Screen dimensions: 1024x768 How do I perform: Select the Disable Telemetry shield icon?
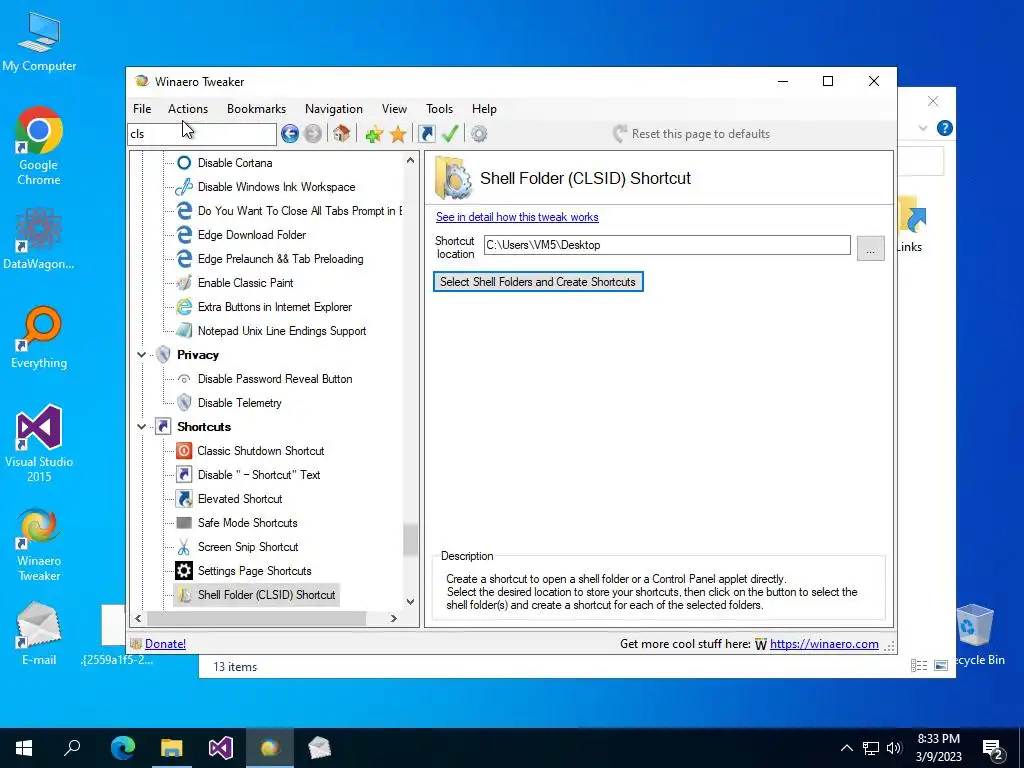(185, 403)
